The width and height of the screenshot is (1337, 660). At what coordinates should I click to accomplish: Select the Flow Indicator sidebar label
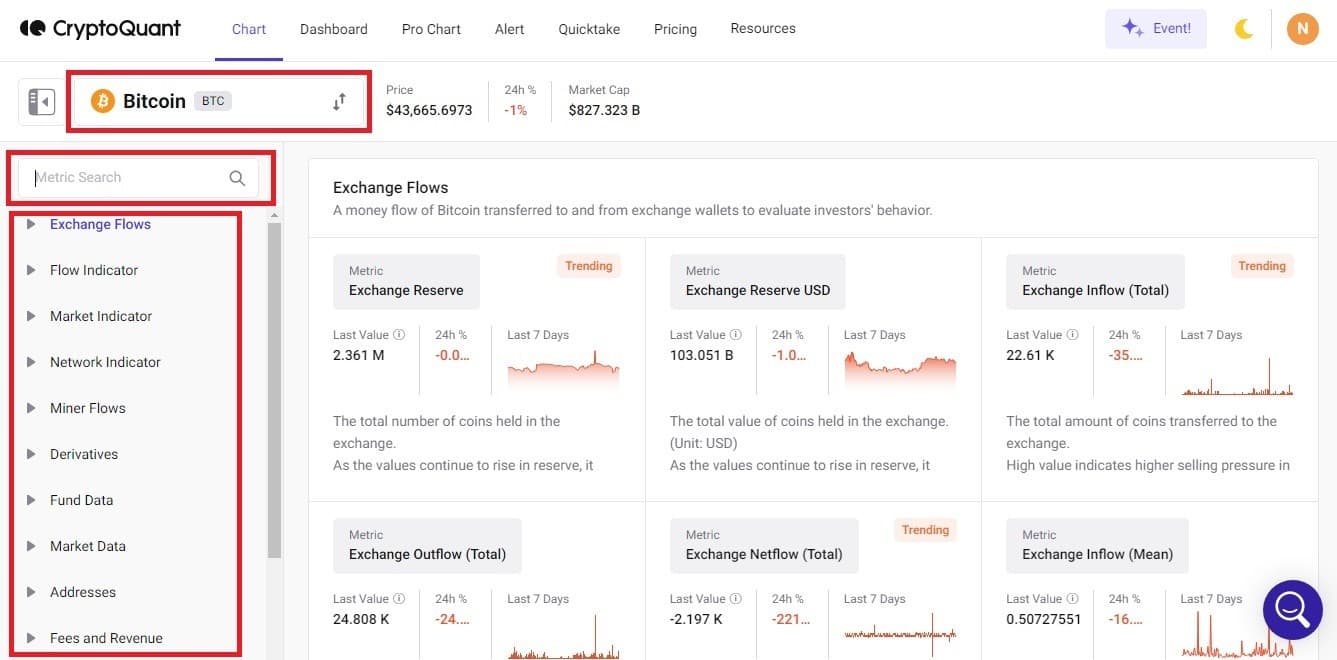[x=94, y=270]
